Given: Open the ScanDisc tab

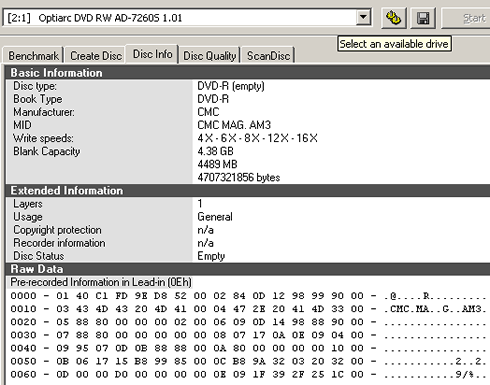Looking at the screenshot, I should [x=268, y=55].
